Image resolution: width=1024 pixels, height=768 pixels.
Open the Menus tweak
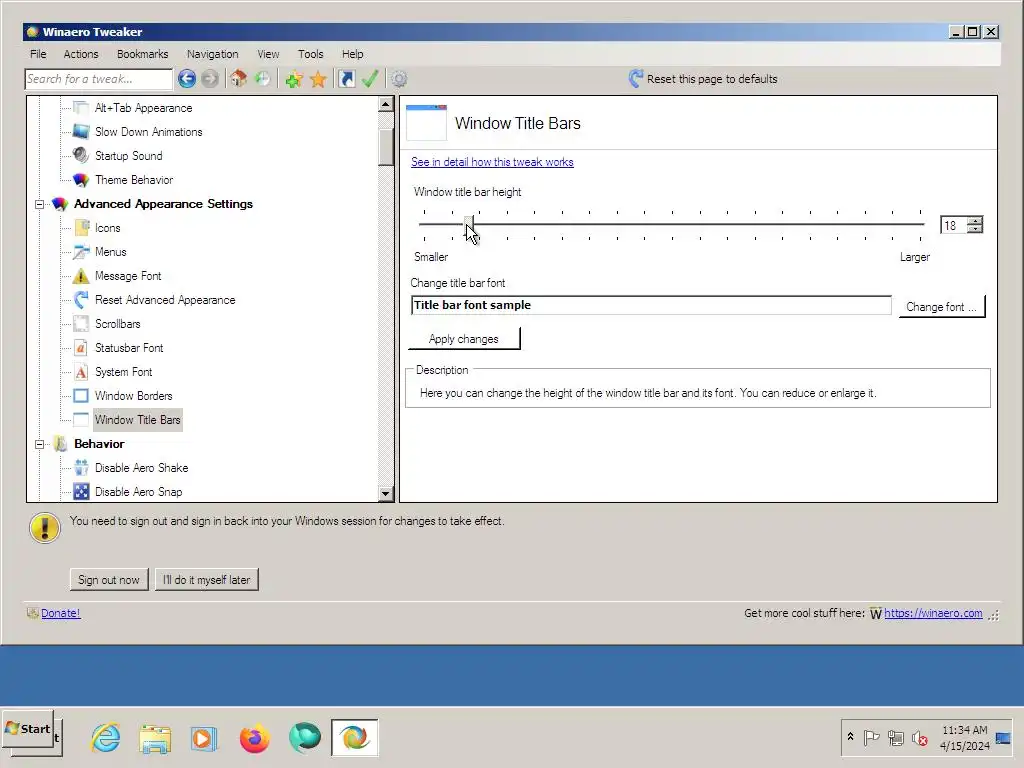pyautogui.click(x=110, y=252)
